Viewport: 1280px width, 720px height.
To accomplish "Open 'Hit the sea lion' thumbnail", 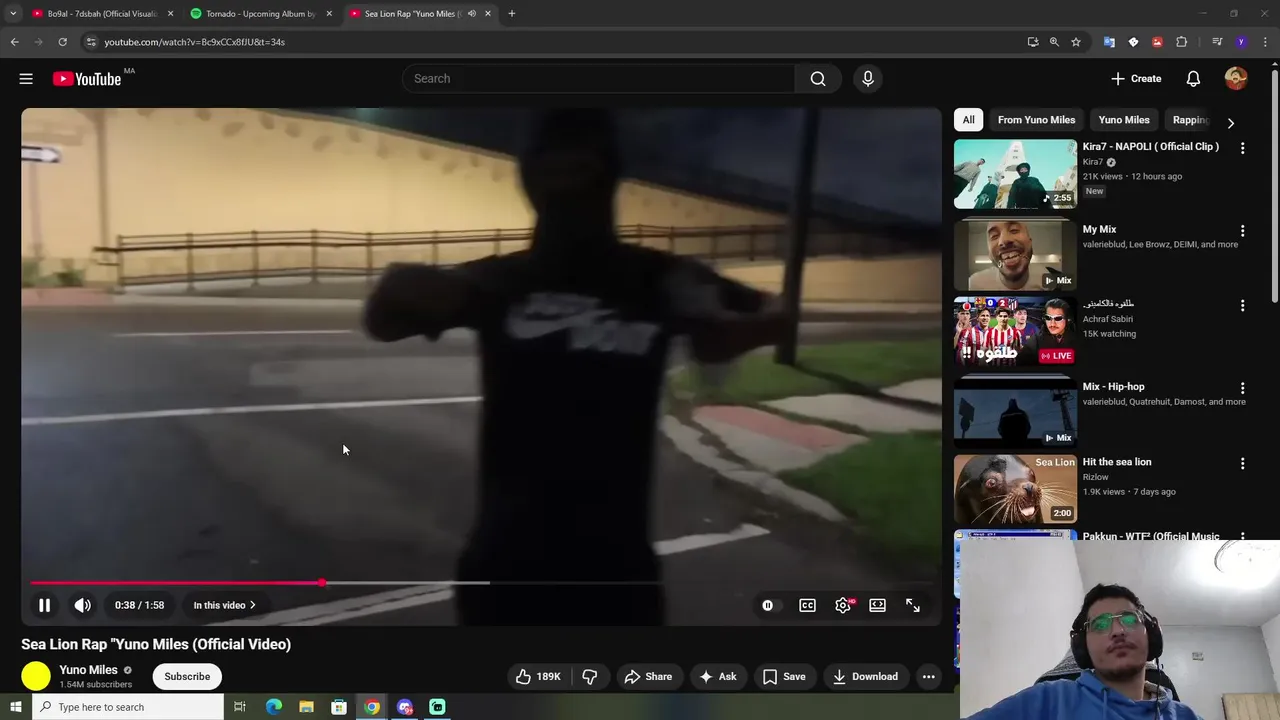I will 1015,490.
